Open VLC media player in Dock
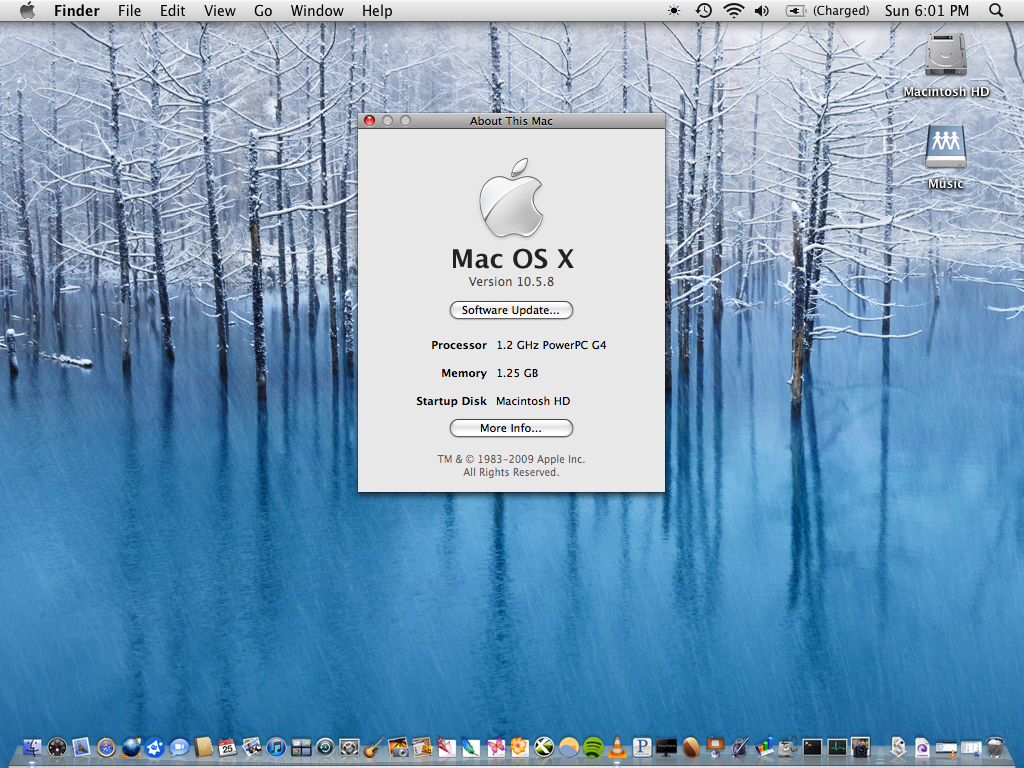The width and height of the screenshot is (1024, 768). click(x=618, y=747)
